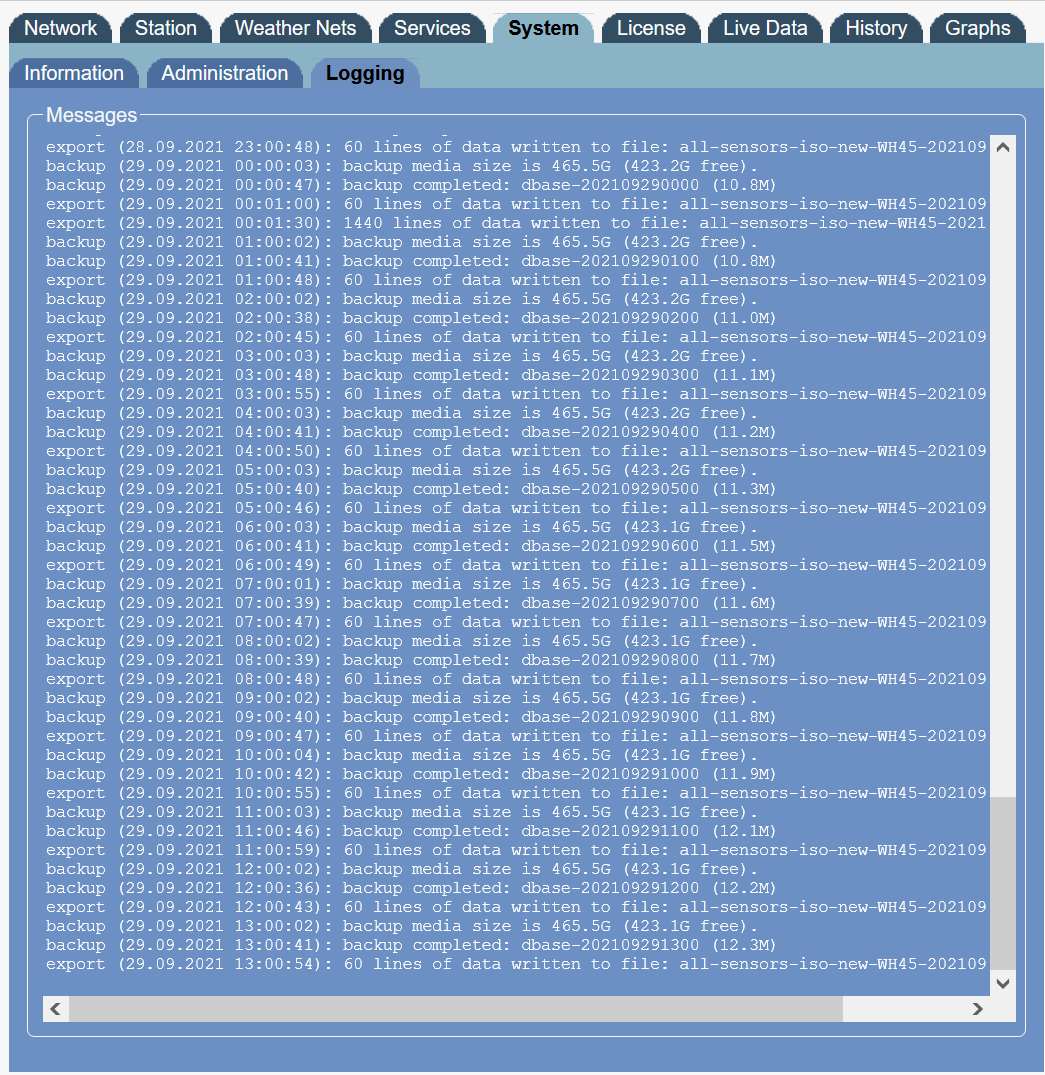1045x1075 pixels.
Task: Click the export 29.09.2021 02:00:45 line
Action: tap(516, 337)
